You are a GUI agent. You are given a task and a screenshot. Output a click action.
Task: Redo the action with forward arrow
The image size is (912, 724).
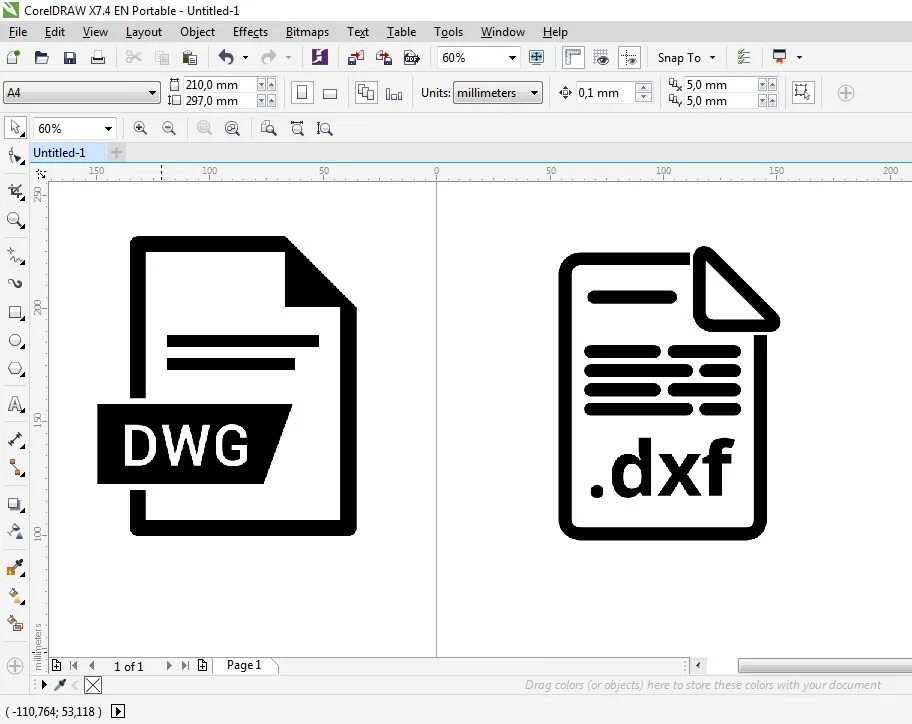pos(269,57)
